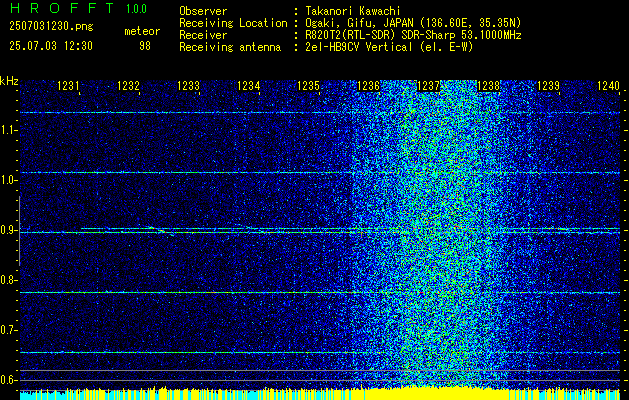
Task: Click the kHz axis unit label
Action: tap(9, 81)
